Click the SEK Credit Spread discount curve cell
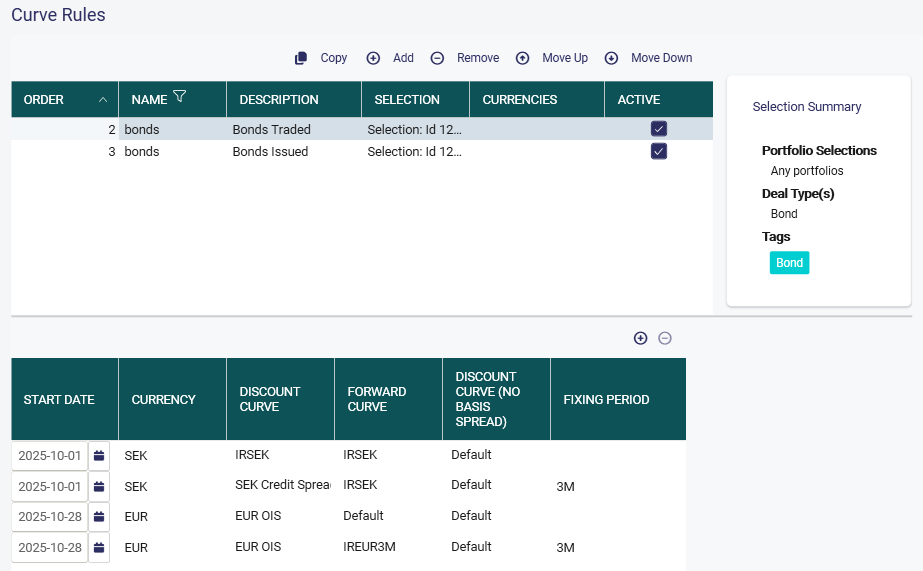This screenshot has width=923, height=571. click(280, 485)
